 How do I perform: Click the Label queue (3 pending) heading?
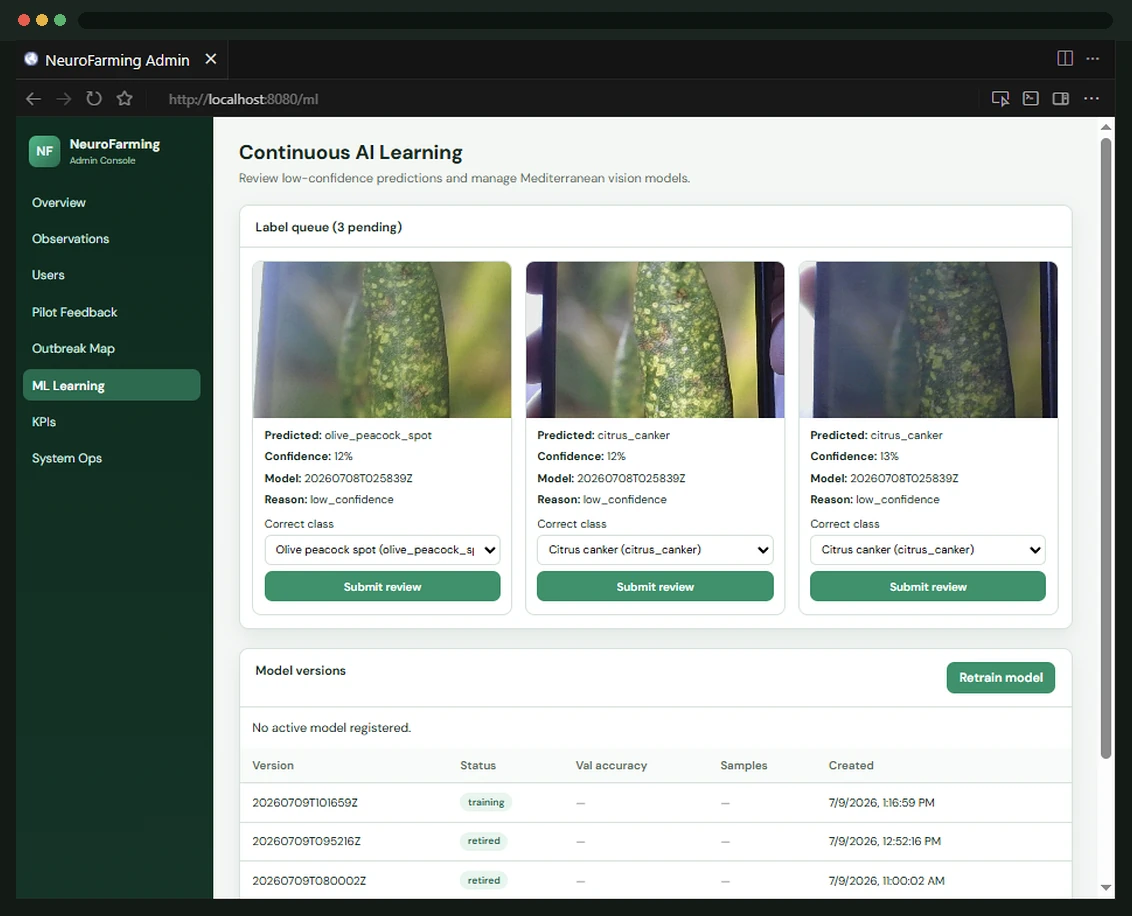coord(328,227)
